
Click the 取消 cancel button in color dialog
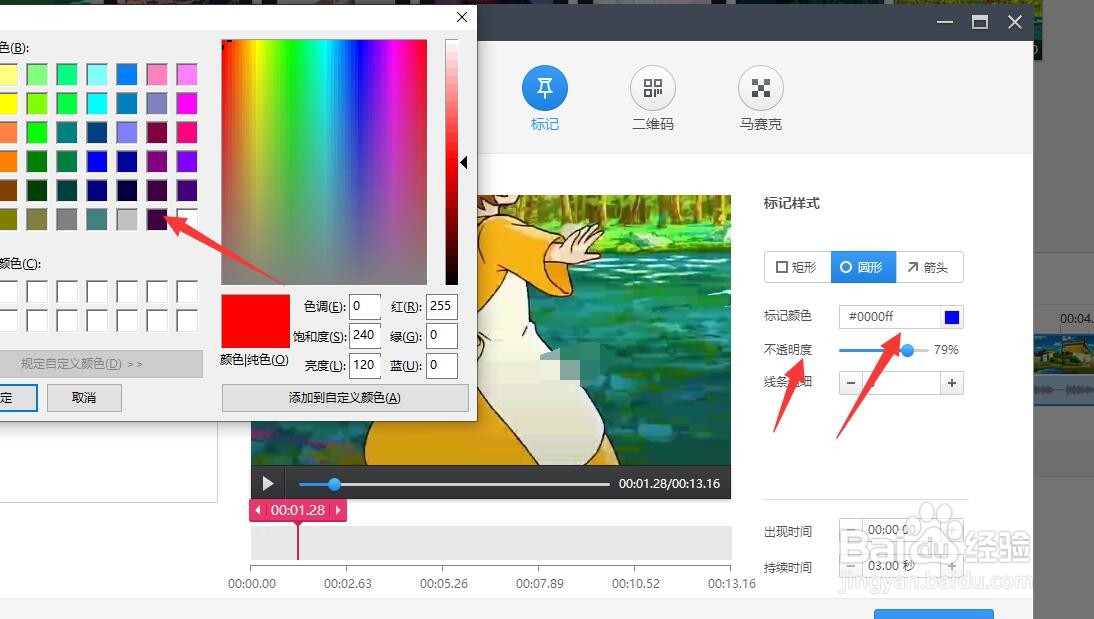84,398
